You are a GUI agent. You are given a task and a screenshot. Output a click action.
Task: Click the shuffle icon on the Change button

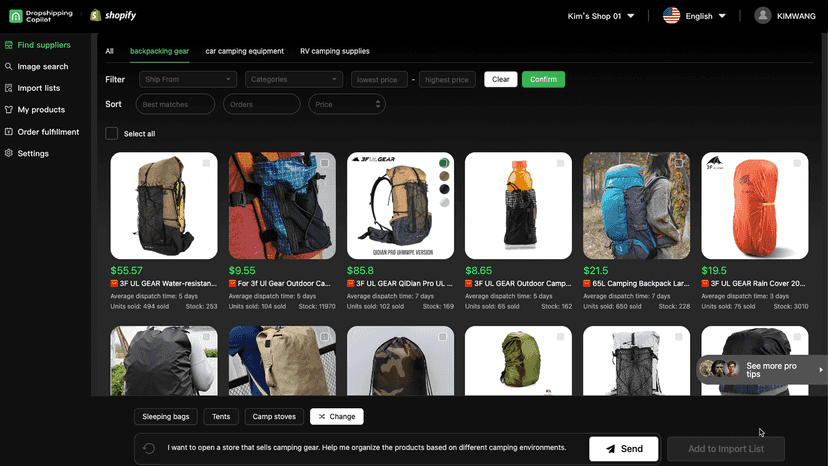(x=322, y=417)
